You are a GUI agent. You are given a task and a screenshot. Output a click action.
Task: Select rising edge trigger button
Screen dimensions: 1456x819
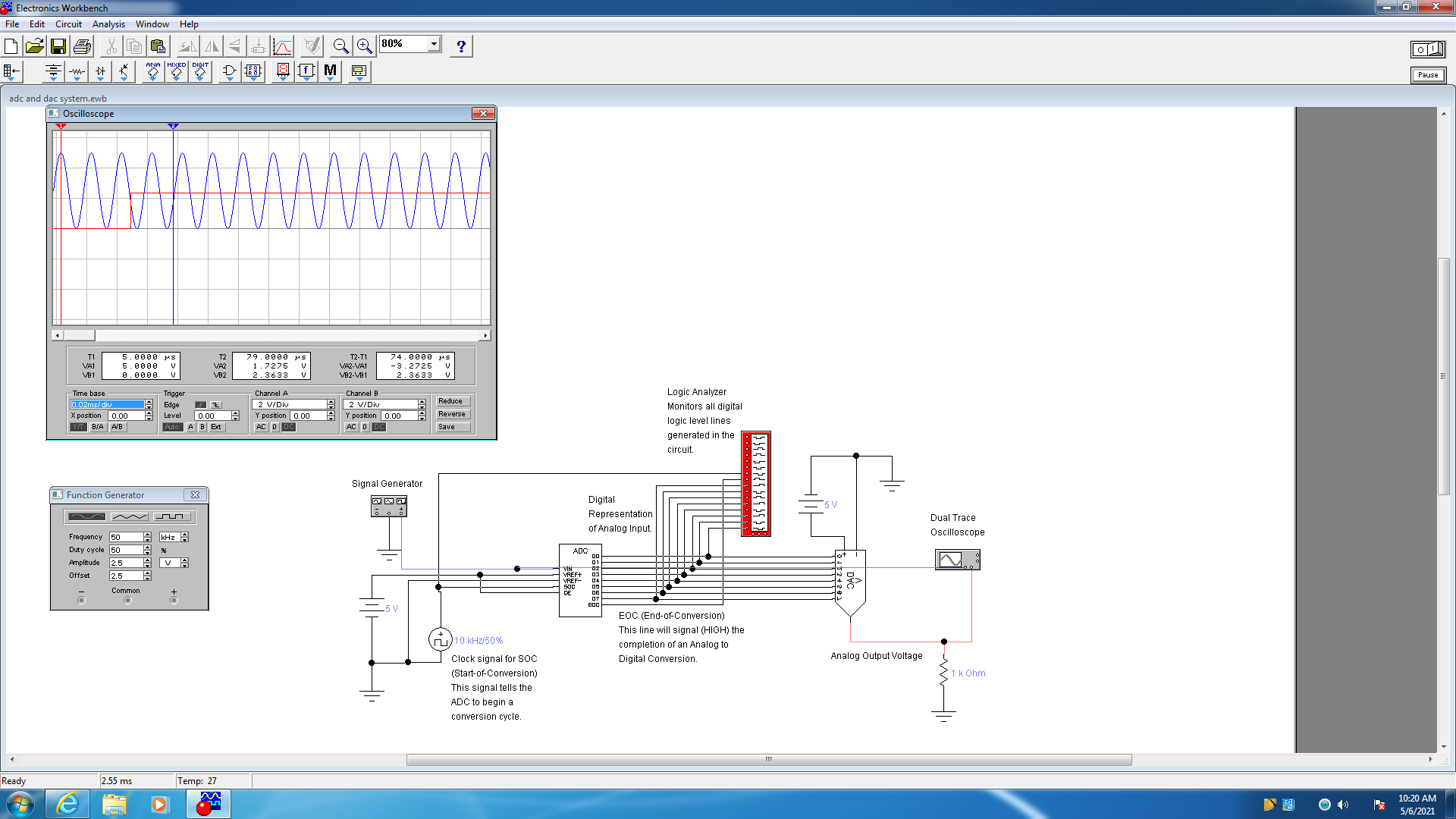[x=200, y=405]
